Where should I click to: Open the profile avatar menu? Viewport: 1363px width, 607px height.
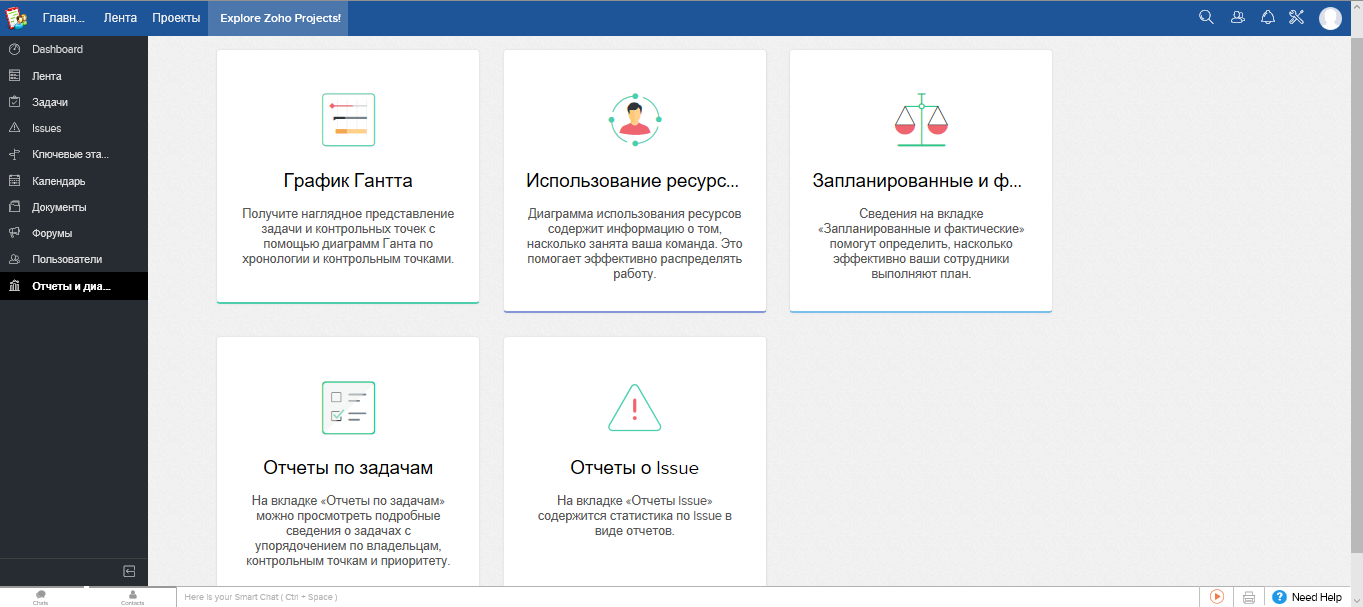(x=1330, y=17)
